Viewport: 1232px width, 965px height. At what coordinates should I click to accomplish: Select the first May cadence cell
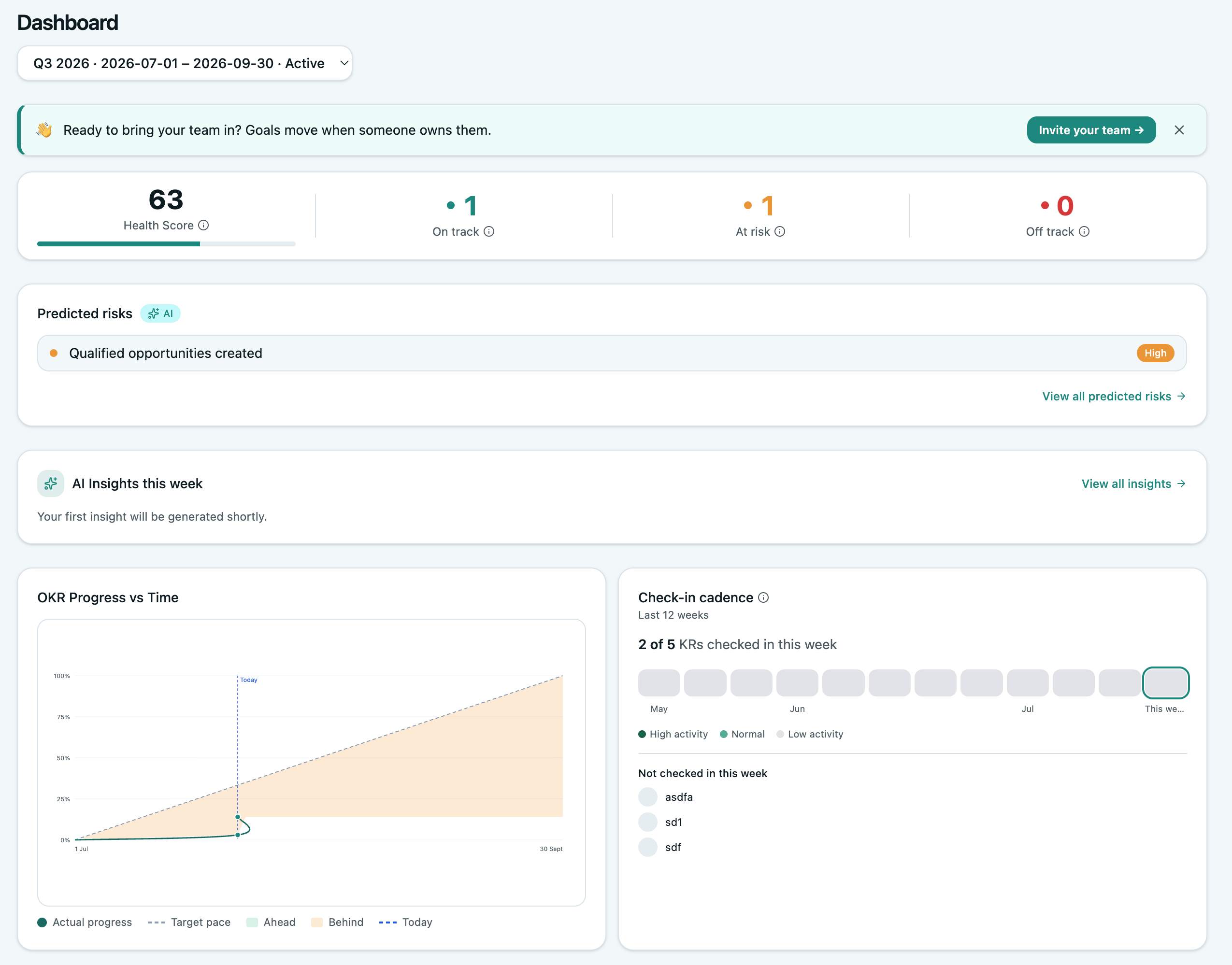[659, 682]
